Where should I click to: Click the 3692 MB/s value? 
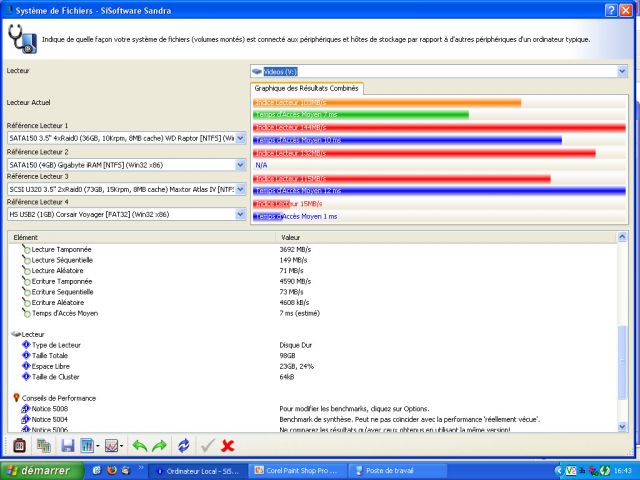pos(295,249)
